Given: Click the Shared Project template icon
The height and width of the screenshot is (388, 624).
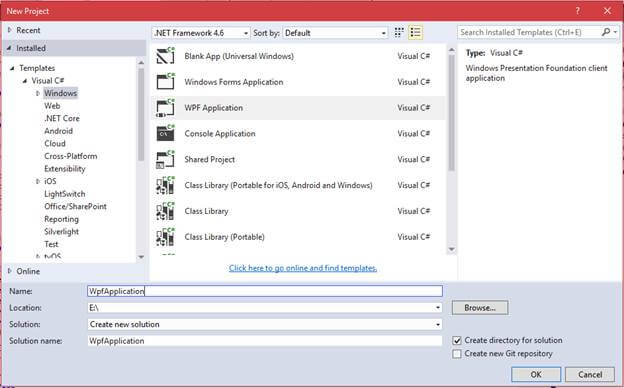Looking at the screenshot, I should coord(165,160).
